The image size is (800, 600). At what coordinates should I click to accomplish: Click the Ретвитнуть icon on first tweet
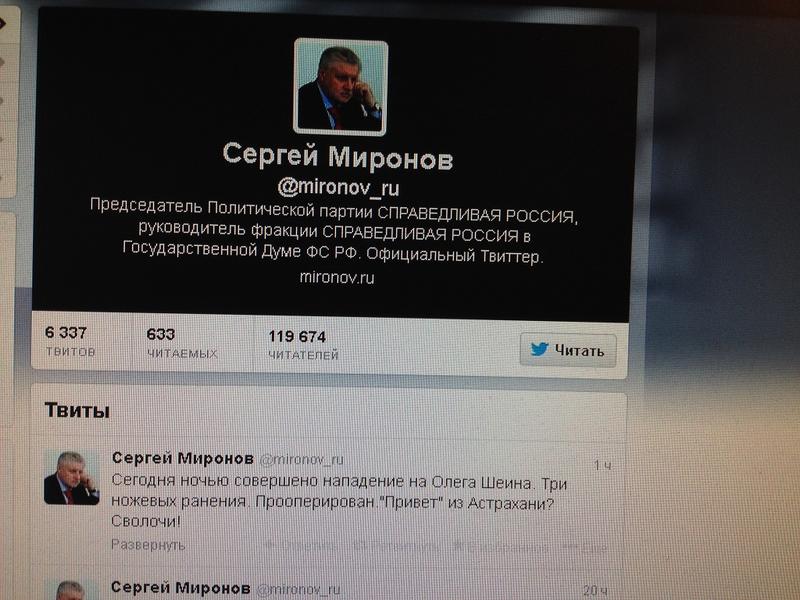396,546
